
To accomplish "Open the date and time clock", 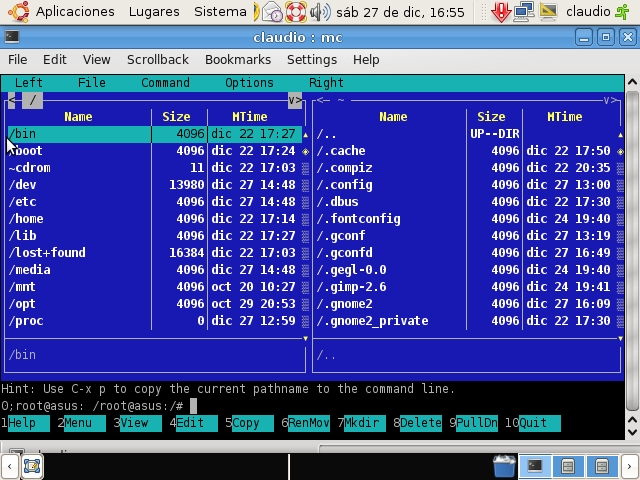I will 400,12.
